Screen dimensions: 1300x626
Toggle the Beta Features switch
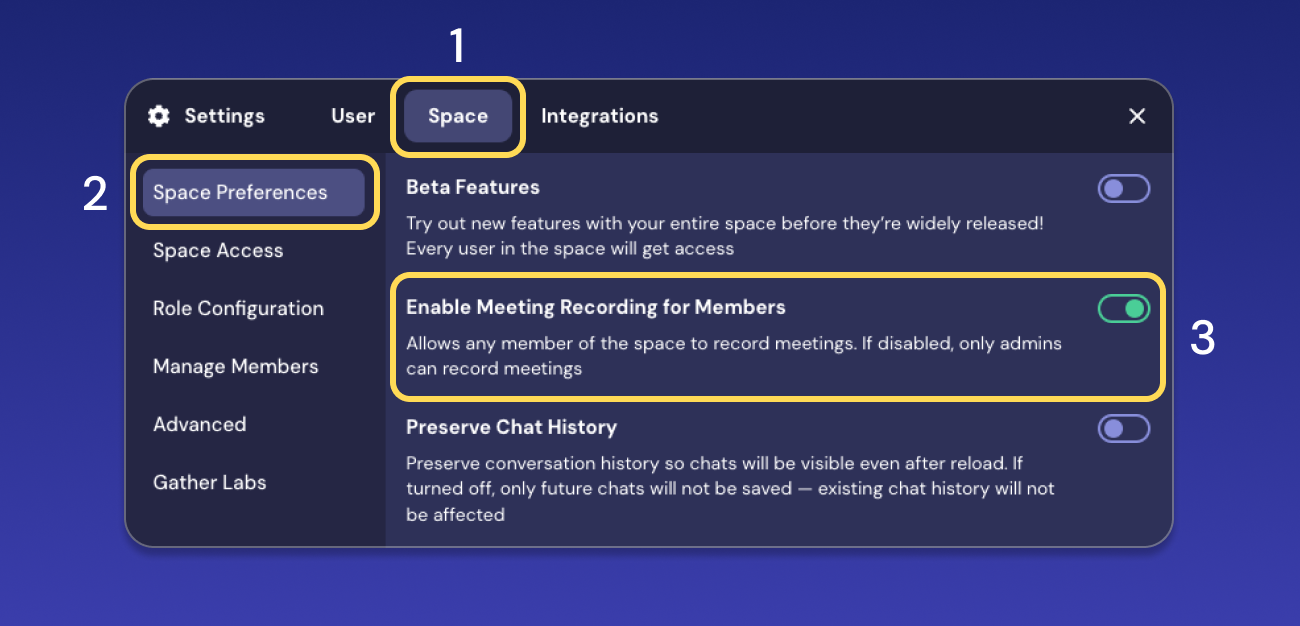coord(1123,189)
